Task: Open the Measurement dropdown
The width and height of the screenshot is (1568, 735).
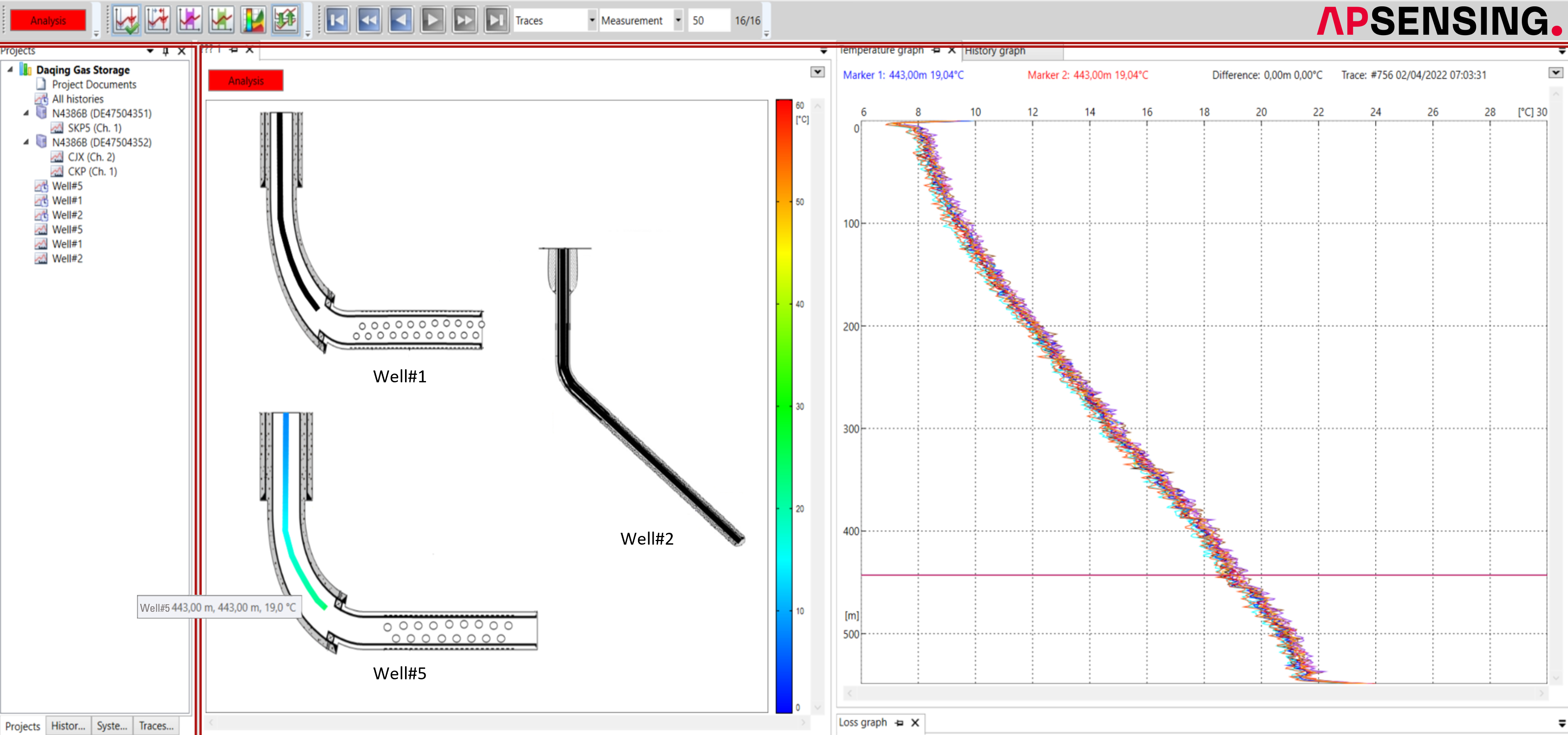Action: 641,20
